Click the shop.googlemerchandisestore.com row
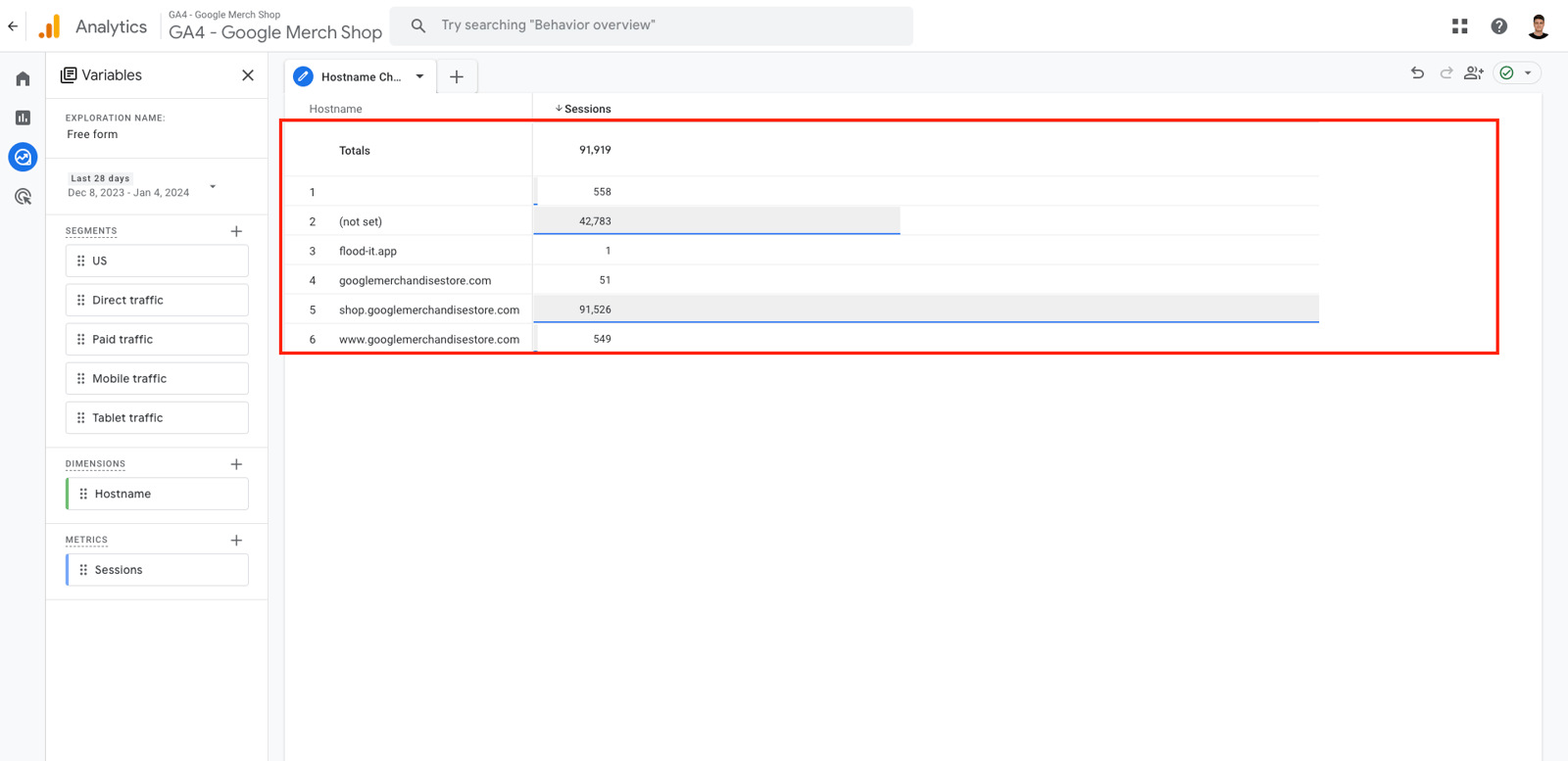Screen dimensions: 1568x761 coord(800,309)
